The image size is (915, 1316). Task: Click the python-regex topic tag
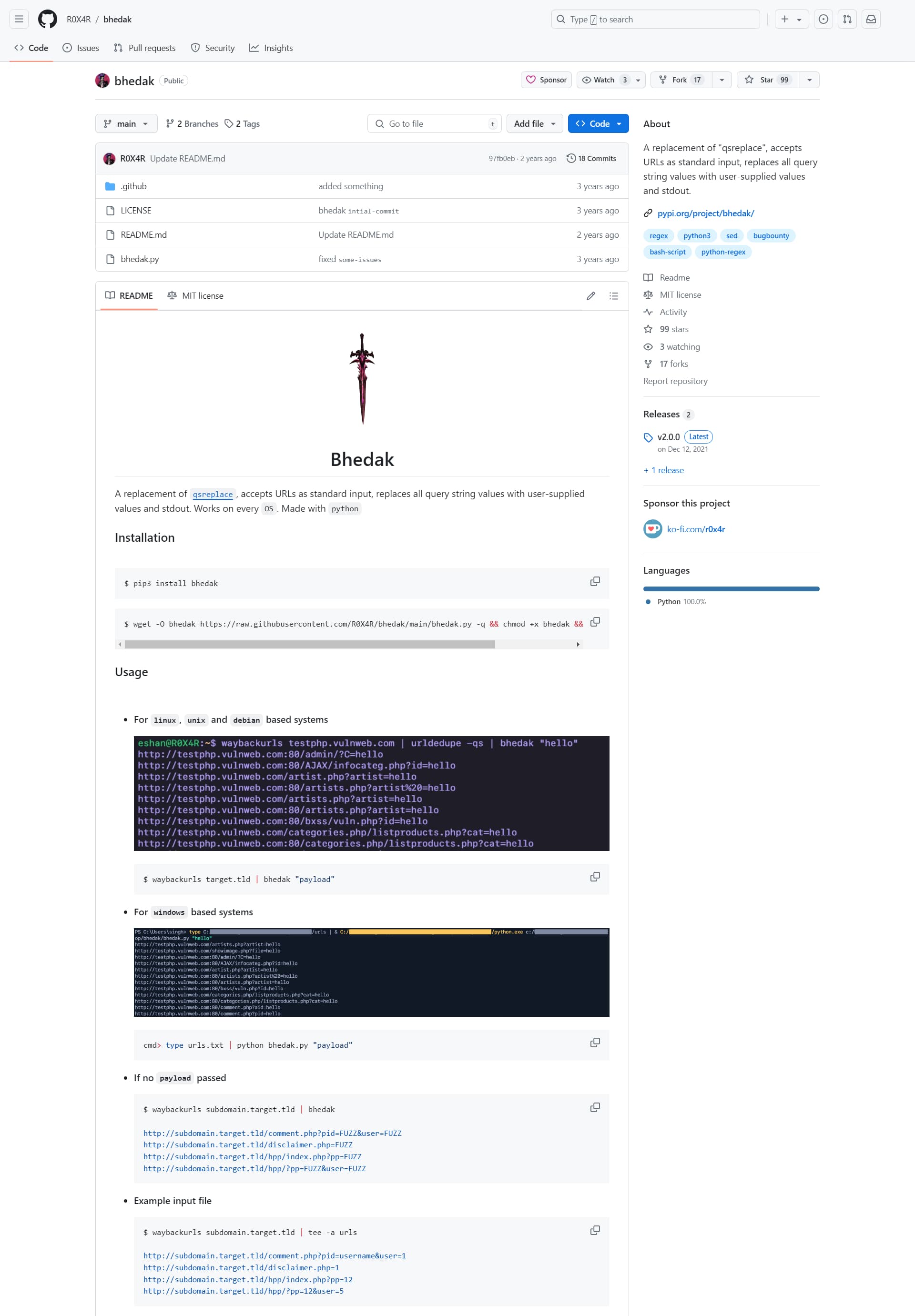pos(723,252)
